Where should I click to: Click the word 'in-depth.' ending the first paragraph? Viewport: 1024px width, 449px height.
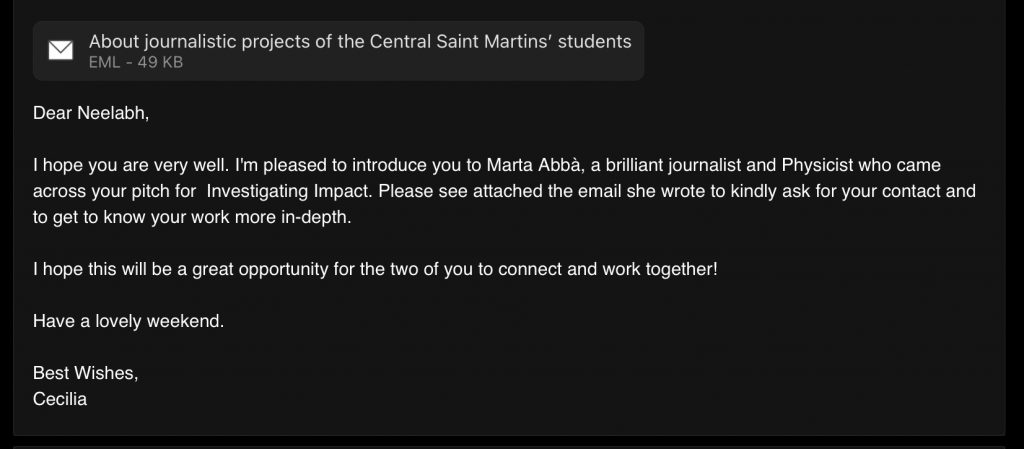tap(316, 217)
